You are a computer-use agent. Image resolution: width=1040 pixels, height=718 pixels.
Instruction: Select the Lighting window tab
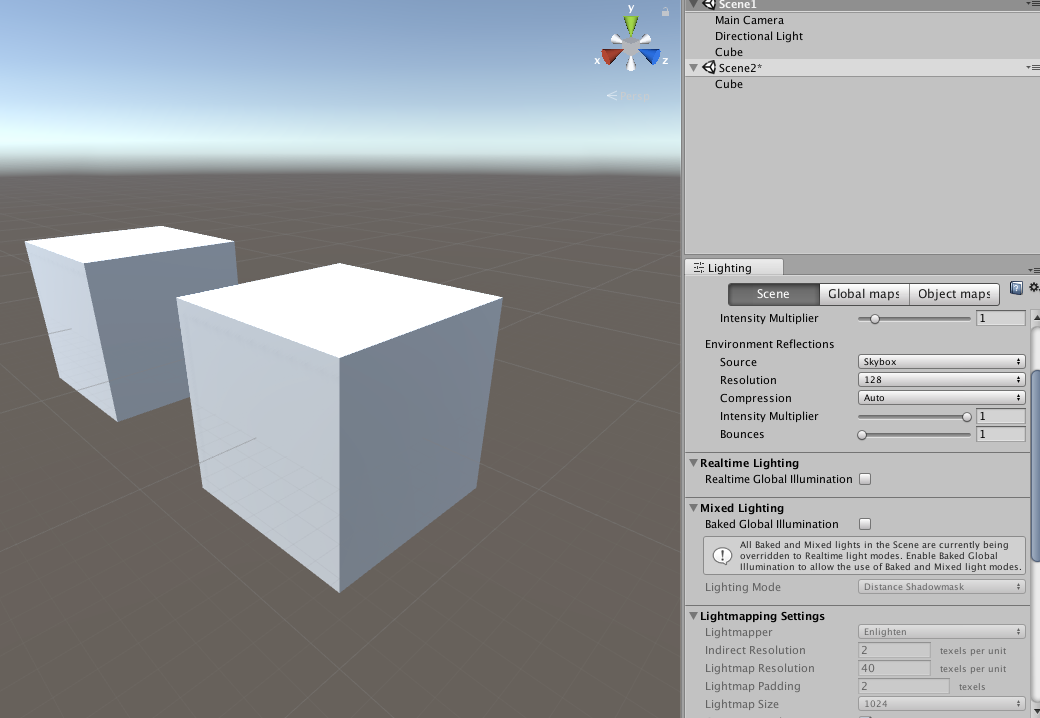[x=734, y=267]
